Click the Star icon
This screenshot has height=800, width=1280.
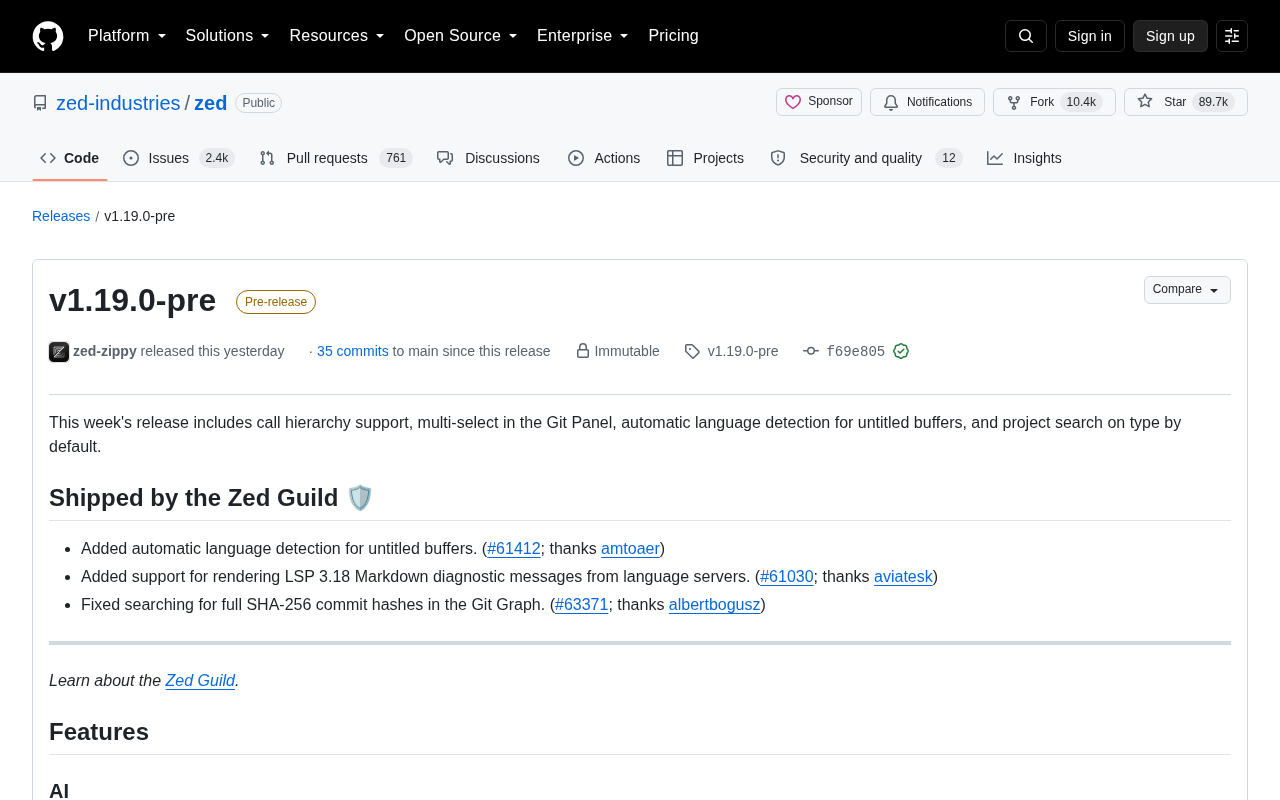1145,101
